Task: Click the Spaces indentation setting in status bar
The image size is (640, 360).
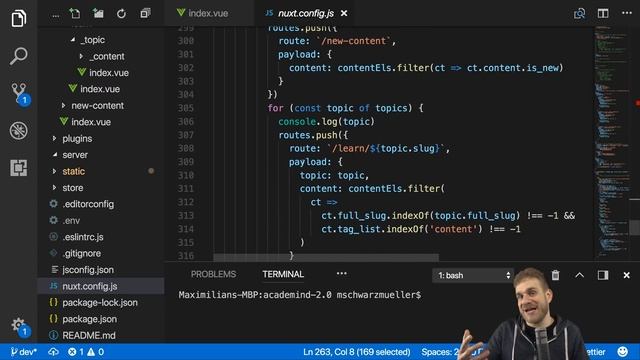Action: coord(440,352)
